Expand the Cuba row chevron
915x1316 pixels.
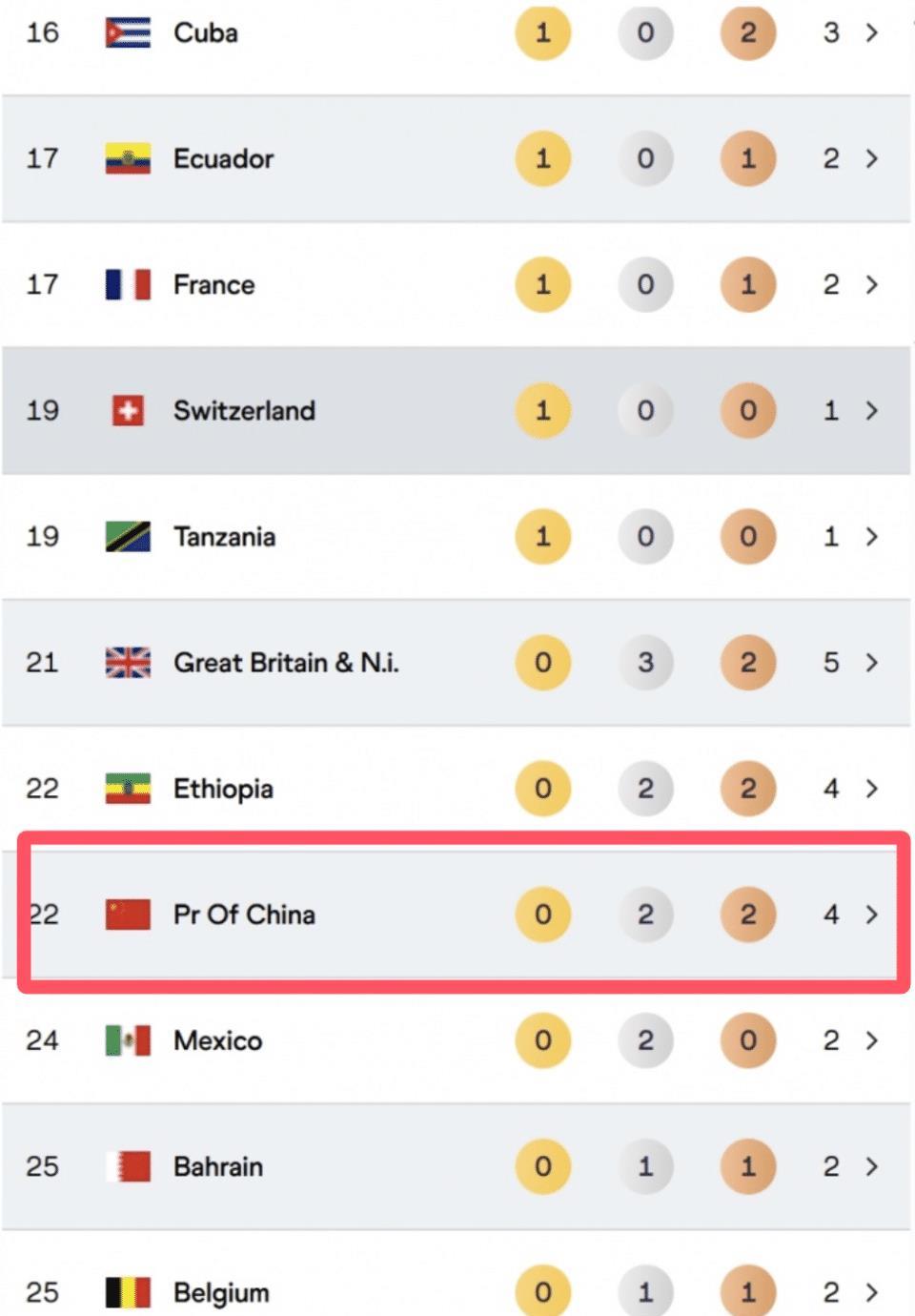(x=871, y=33)
